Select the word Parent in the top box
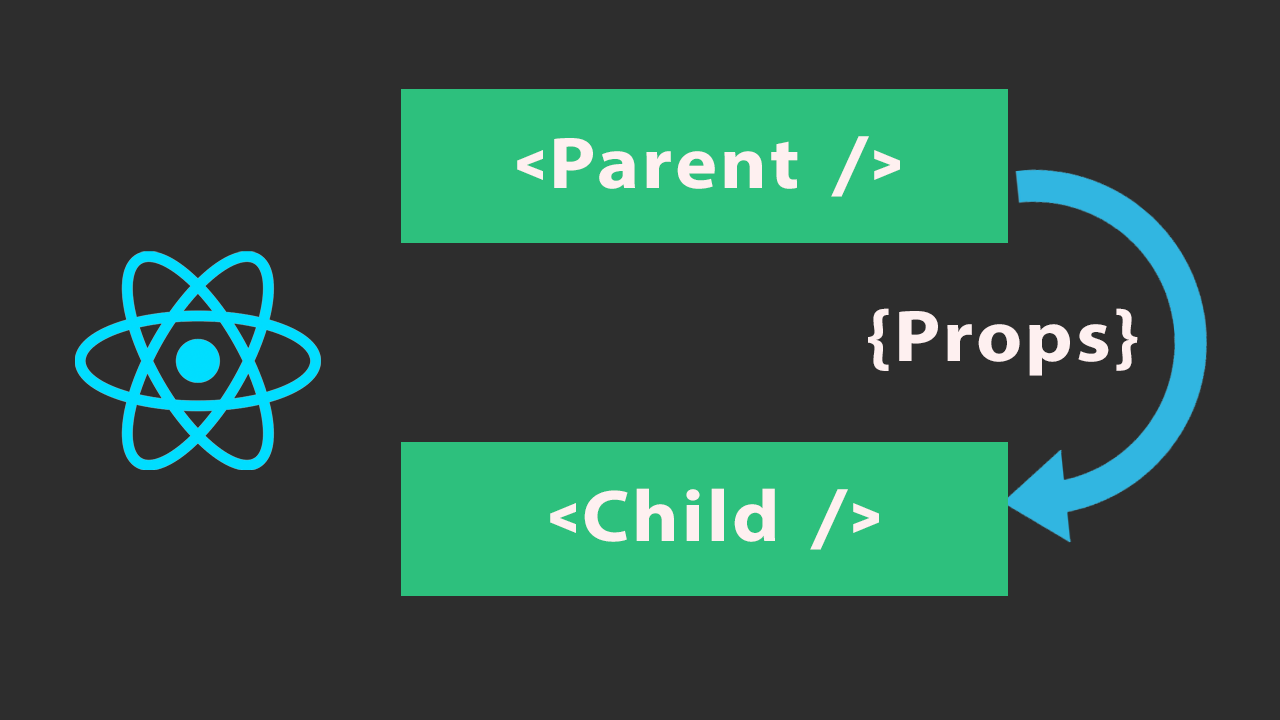This screenshot has height=720, width=1280. (x=675, y=166)
